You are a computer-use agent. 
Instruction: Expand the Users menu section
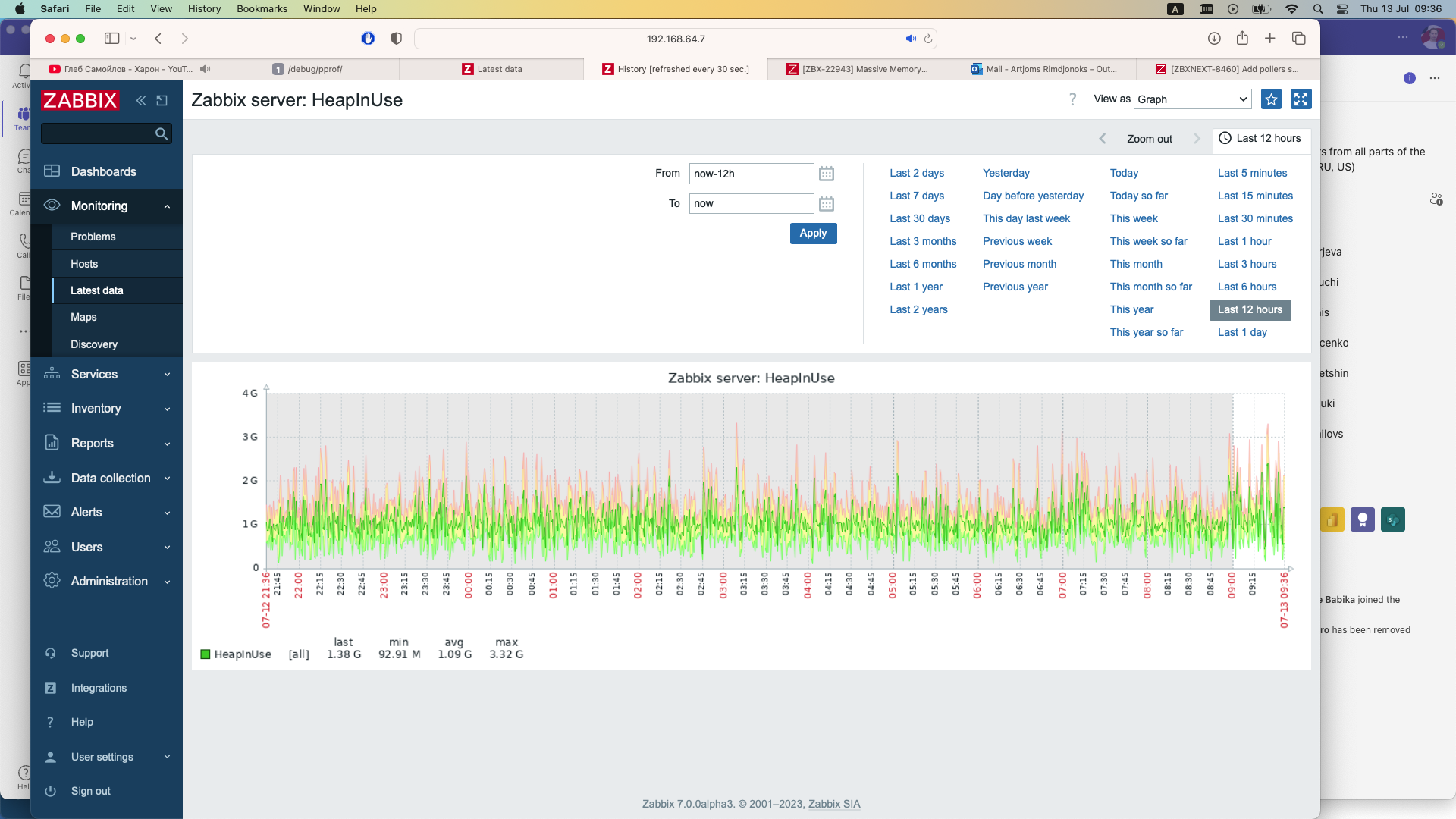click(167, 548)
